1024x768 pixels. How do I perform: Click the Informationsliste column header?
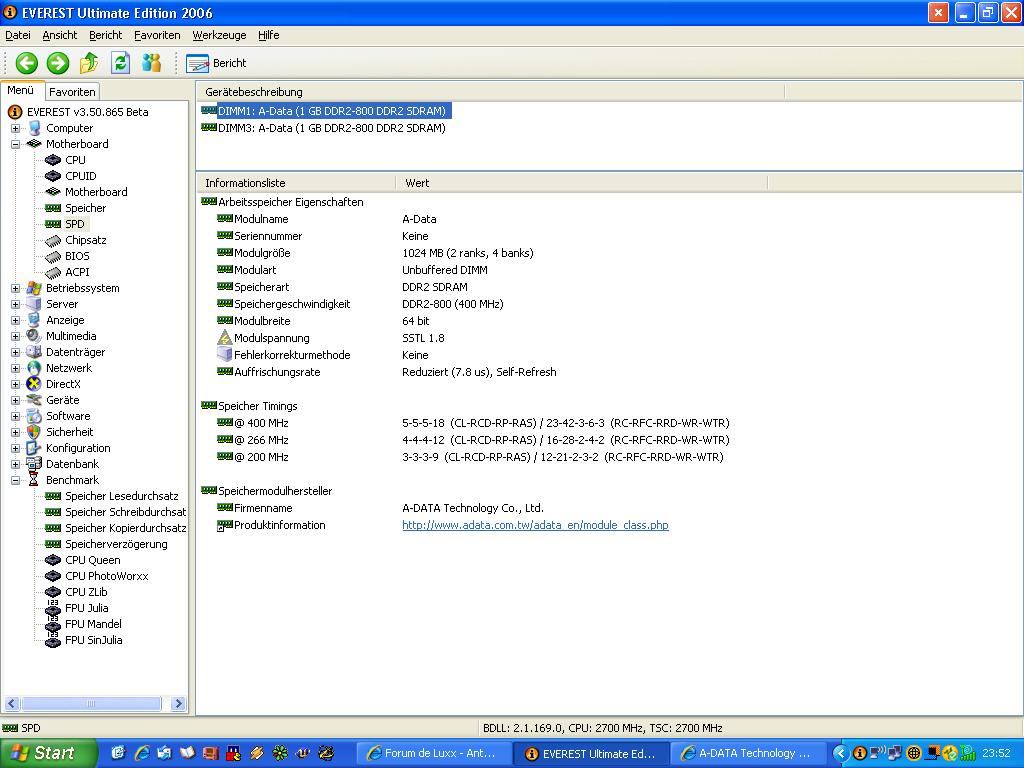tap(295, 183)
